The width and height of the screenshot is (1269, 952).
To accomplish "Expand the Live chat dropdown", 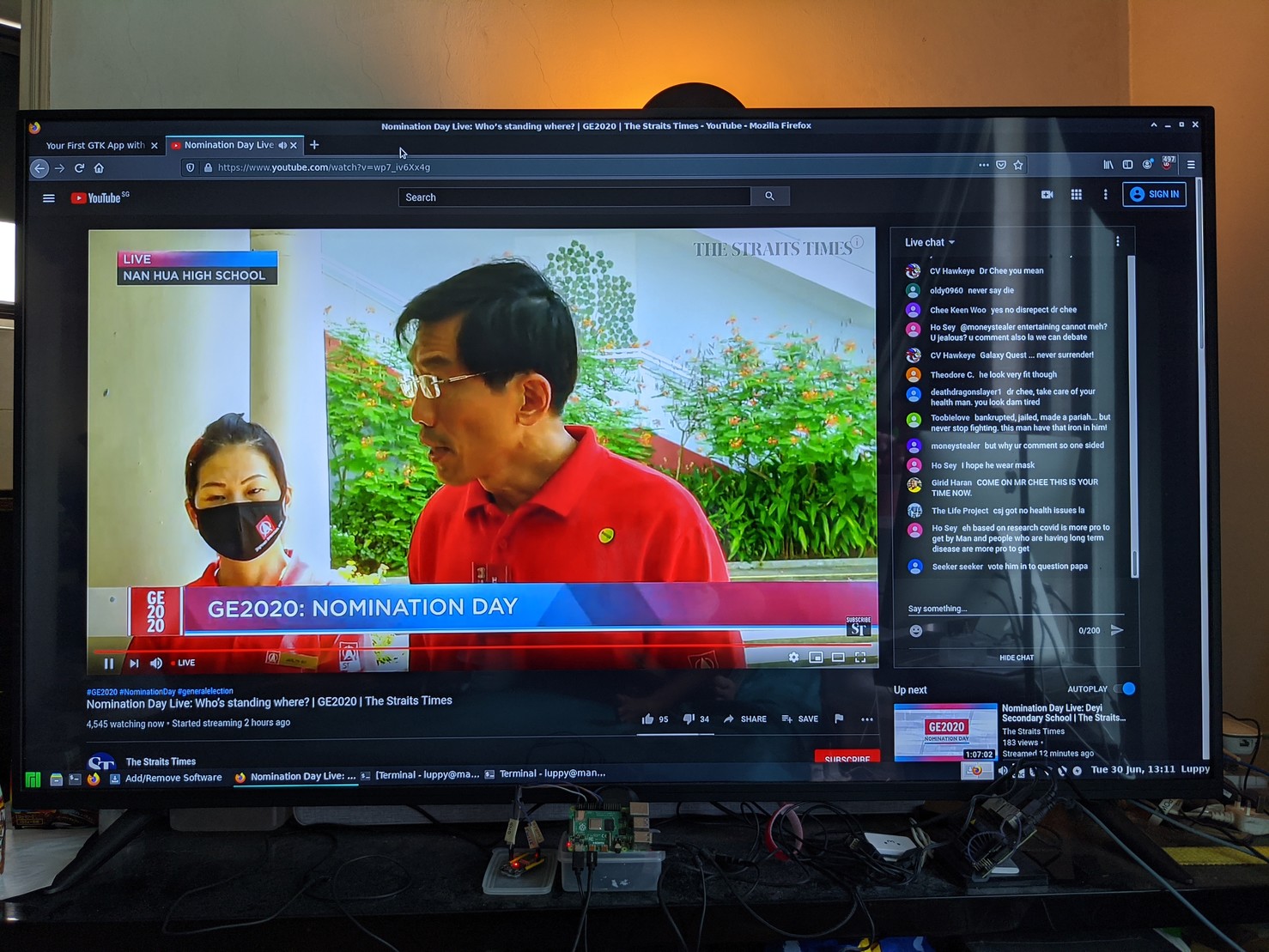I will click(x=930, y=243).
